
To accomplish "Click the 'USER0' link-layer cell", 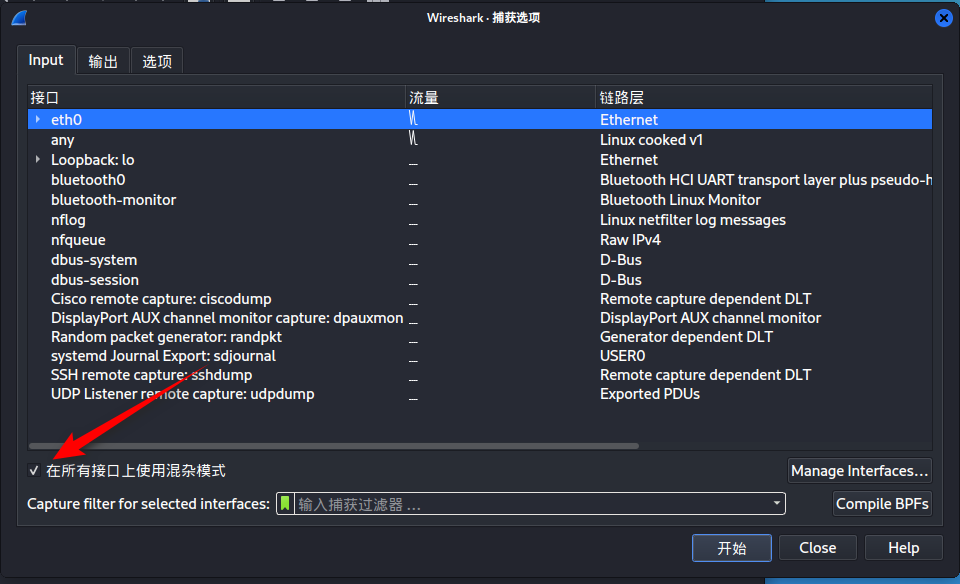I will point(623,356).
